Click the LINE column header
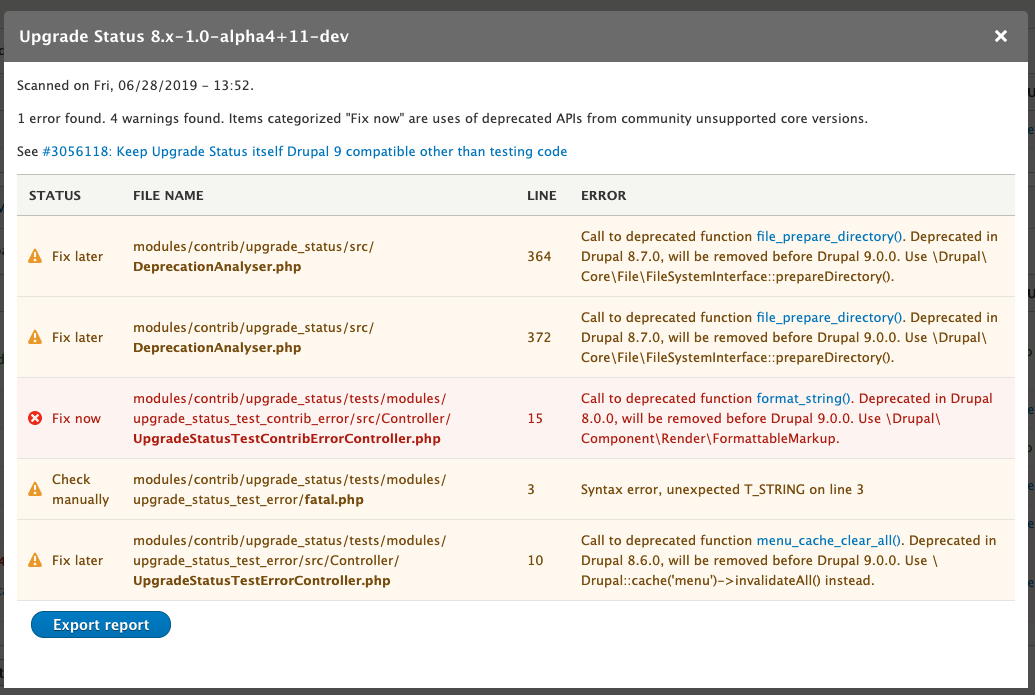The width and height of the screenshot is (1035, 695). tap(542, 195)
